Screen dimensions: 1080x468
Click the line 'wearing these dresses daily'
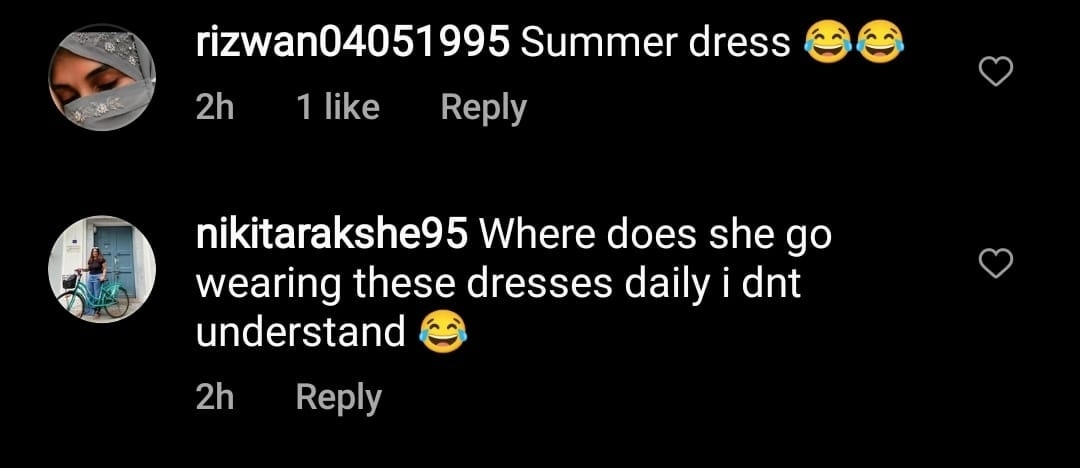[x=451, y=286]
